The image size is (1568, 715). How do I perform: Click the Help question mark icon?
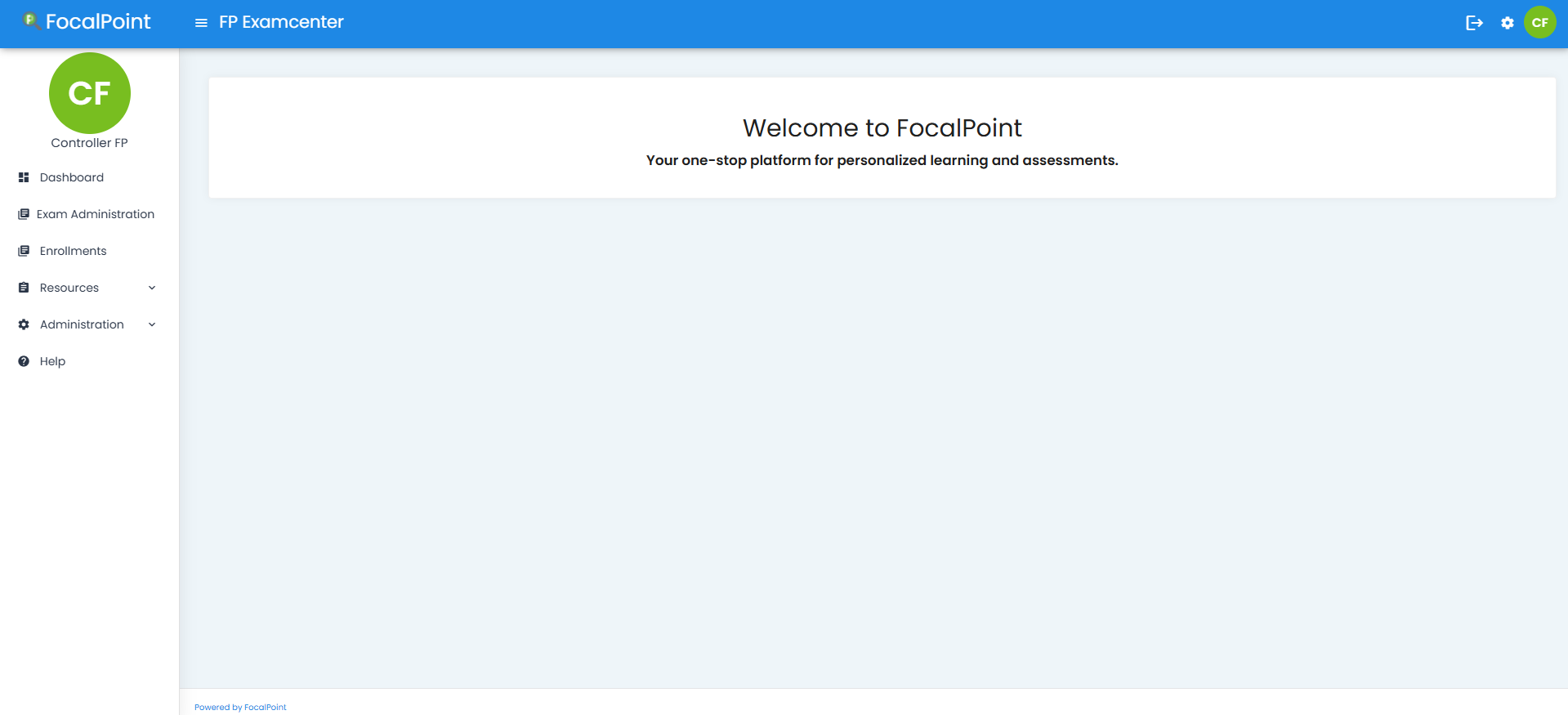(24, 361)
